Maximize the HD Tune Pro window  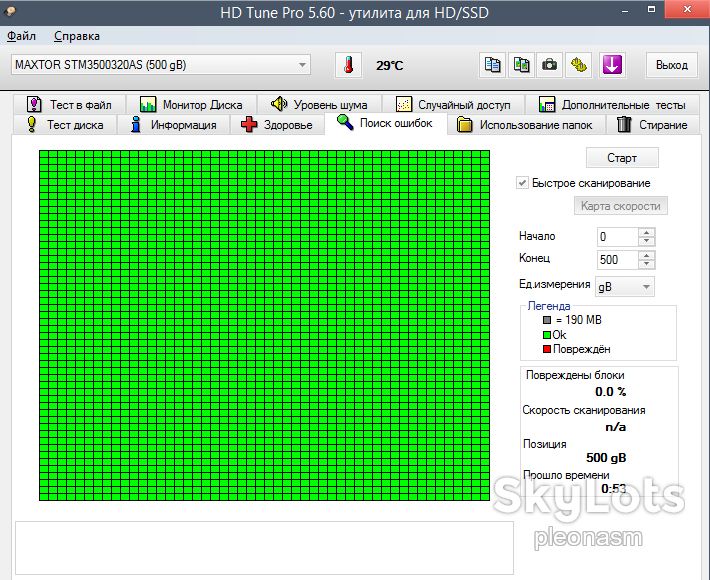(651, 9)
